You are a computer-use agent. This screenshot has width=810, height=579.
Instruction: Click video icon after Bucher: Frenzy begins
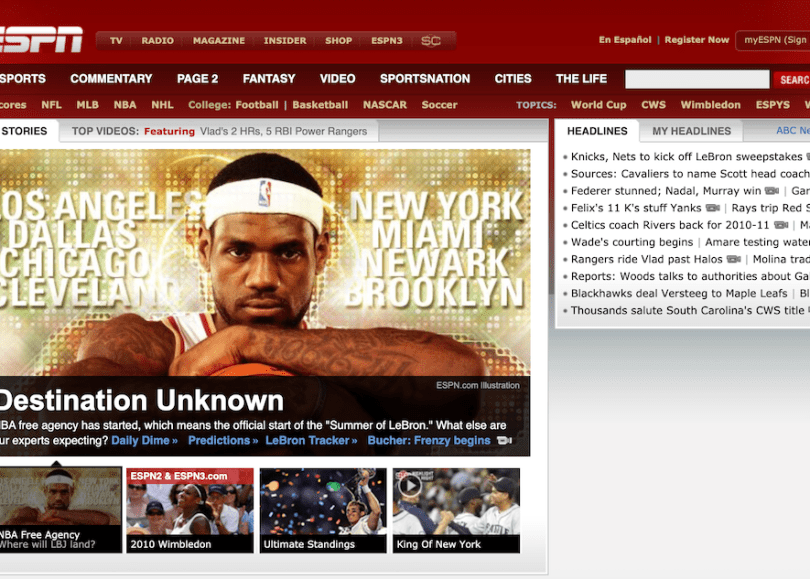(x=505, y=441)
